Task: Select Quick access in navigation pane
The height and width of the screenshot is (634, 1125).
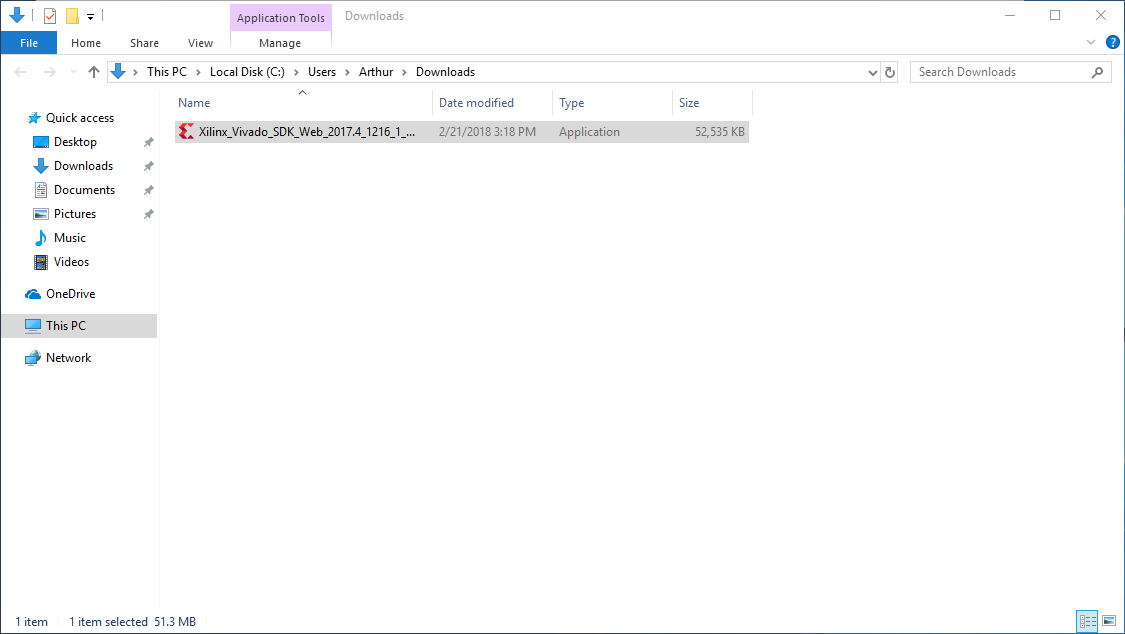Action: (x=80, y=118)
